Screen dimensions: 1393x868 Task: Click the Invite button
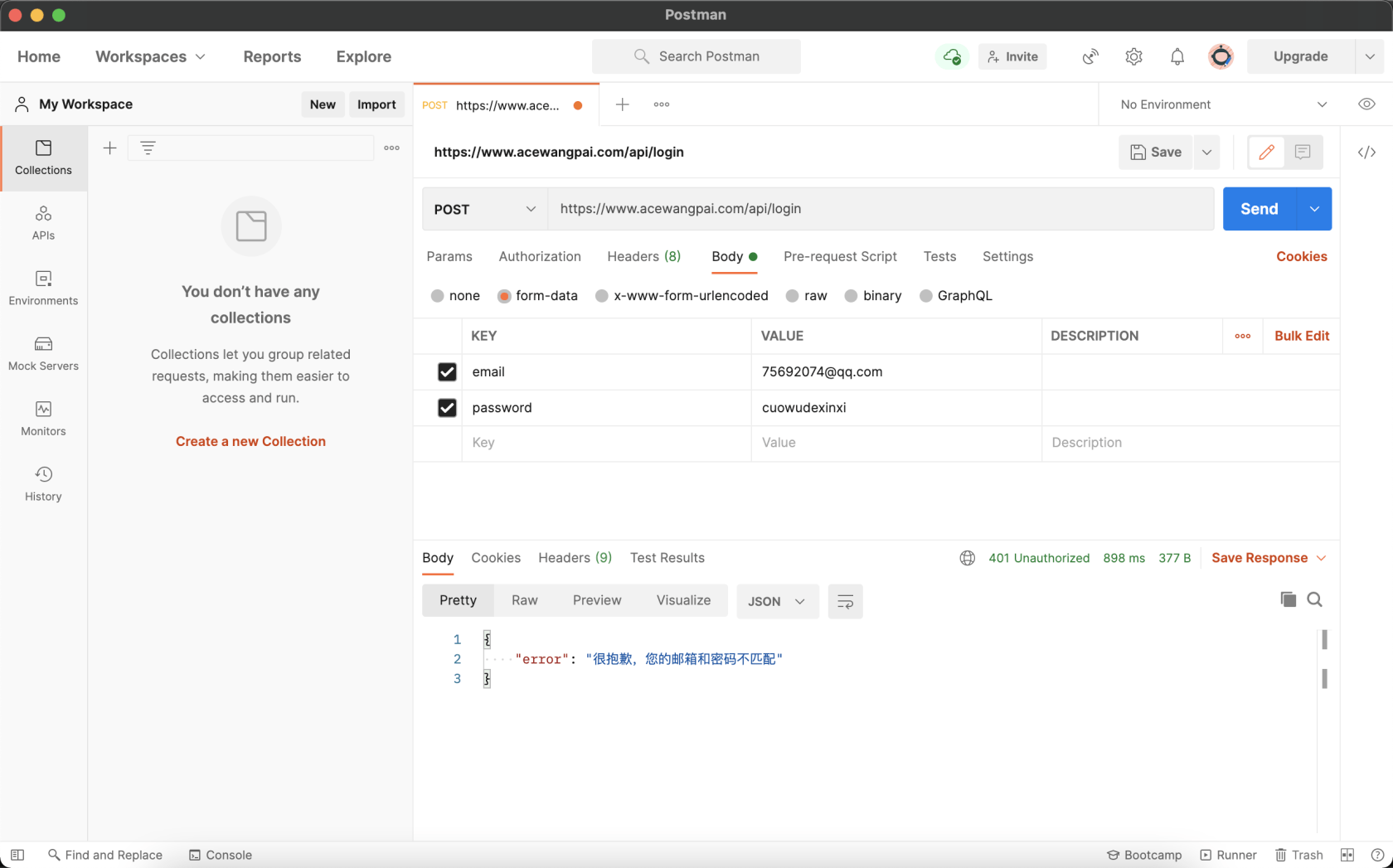coord(1012,56)
